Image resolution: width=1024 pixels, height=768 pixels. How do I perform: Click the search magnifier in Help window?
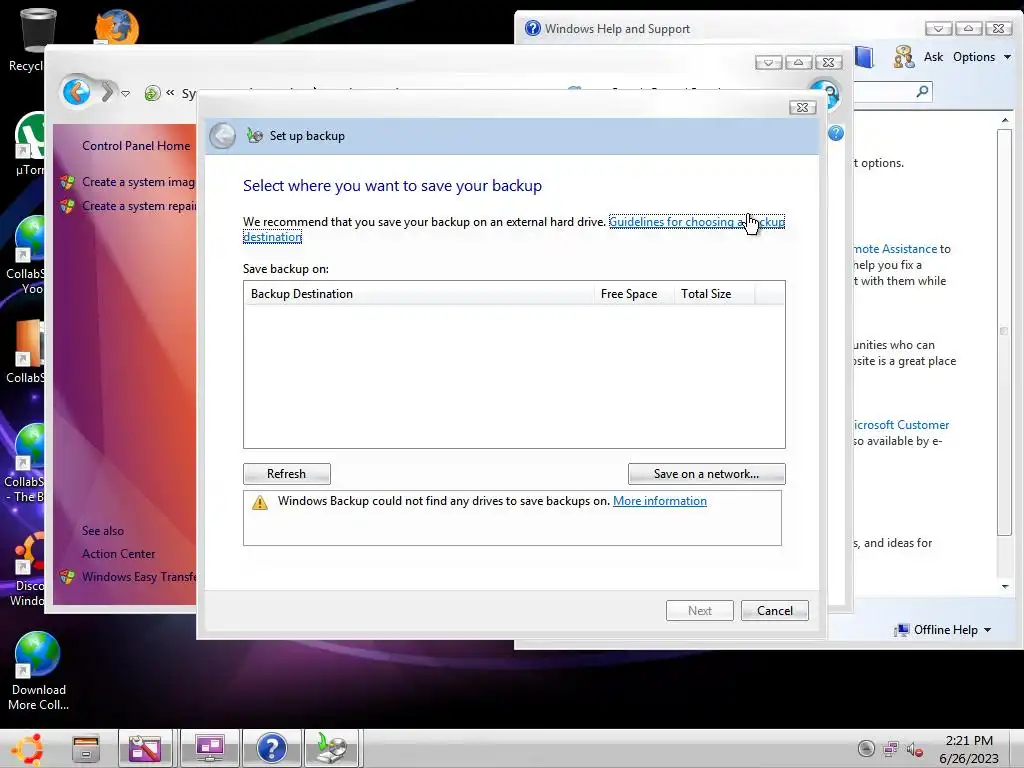(922, 91)
